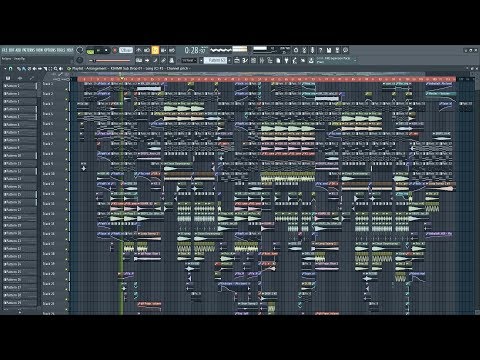Show automation clips icon in picker panel
The width and height of the screenshot is (480, 360).
click(32, 78)
